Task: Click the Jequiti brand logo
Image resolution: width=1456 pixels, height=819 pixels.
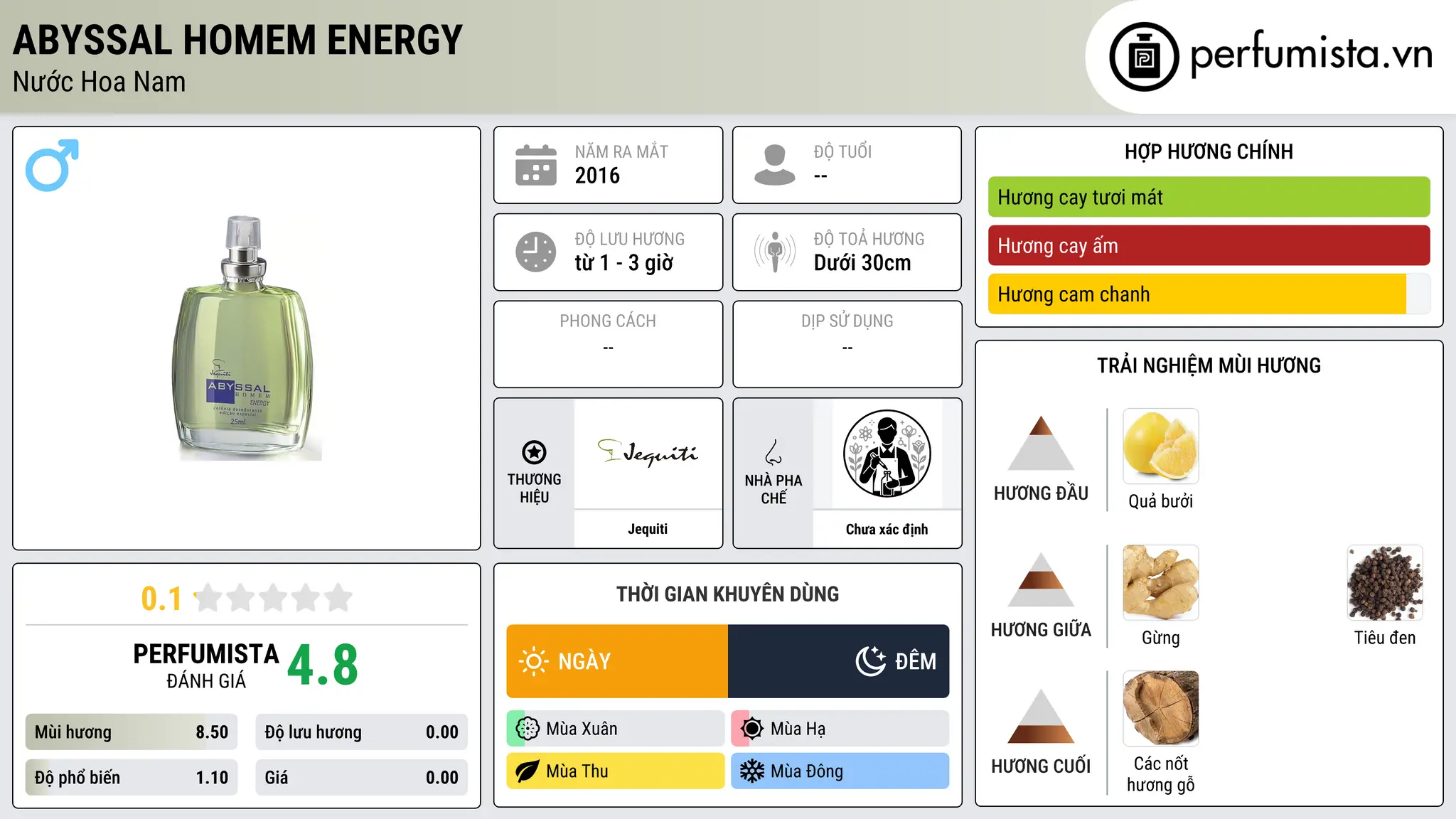Action: coord(648,452)
